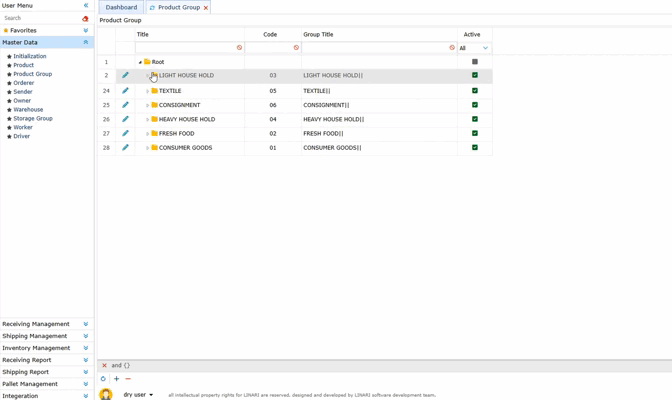
Task: Expand the TEXTILE tree node
Action: 147,91
